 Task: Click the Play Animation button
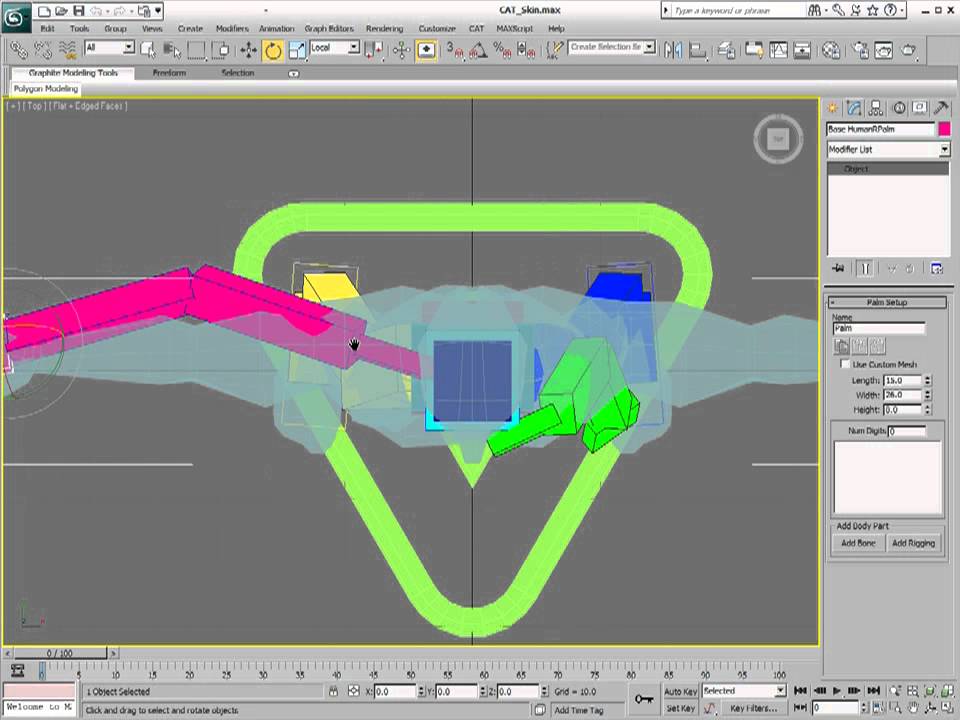[x=837, y=691]
